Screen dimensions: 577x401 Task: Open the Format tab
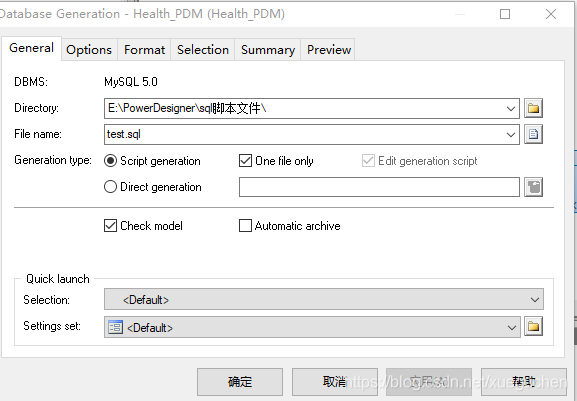(144, 50)
